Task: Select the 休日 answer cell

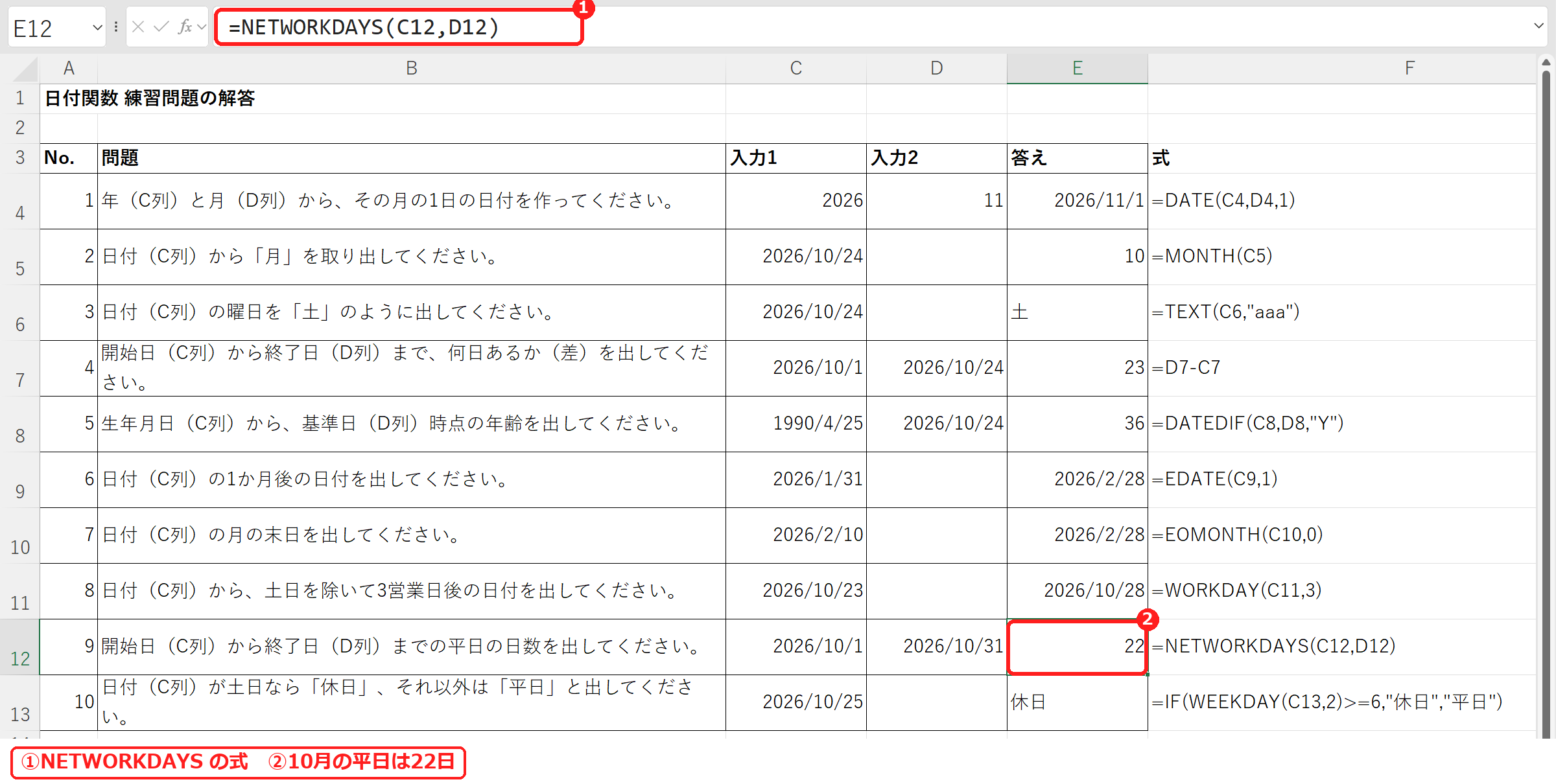Action: coord(1078,702)
